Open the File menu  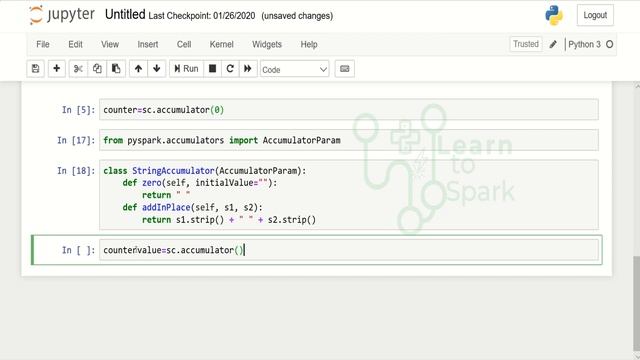[x=43, y=44]
